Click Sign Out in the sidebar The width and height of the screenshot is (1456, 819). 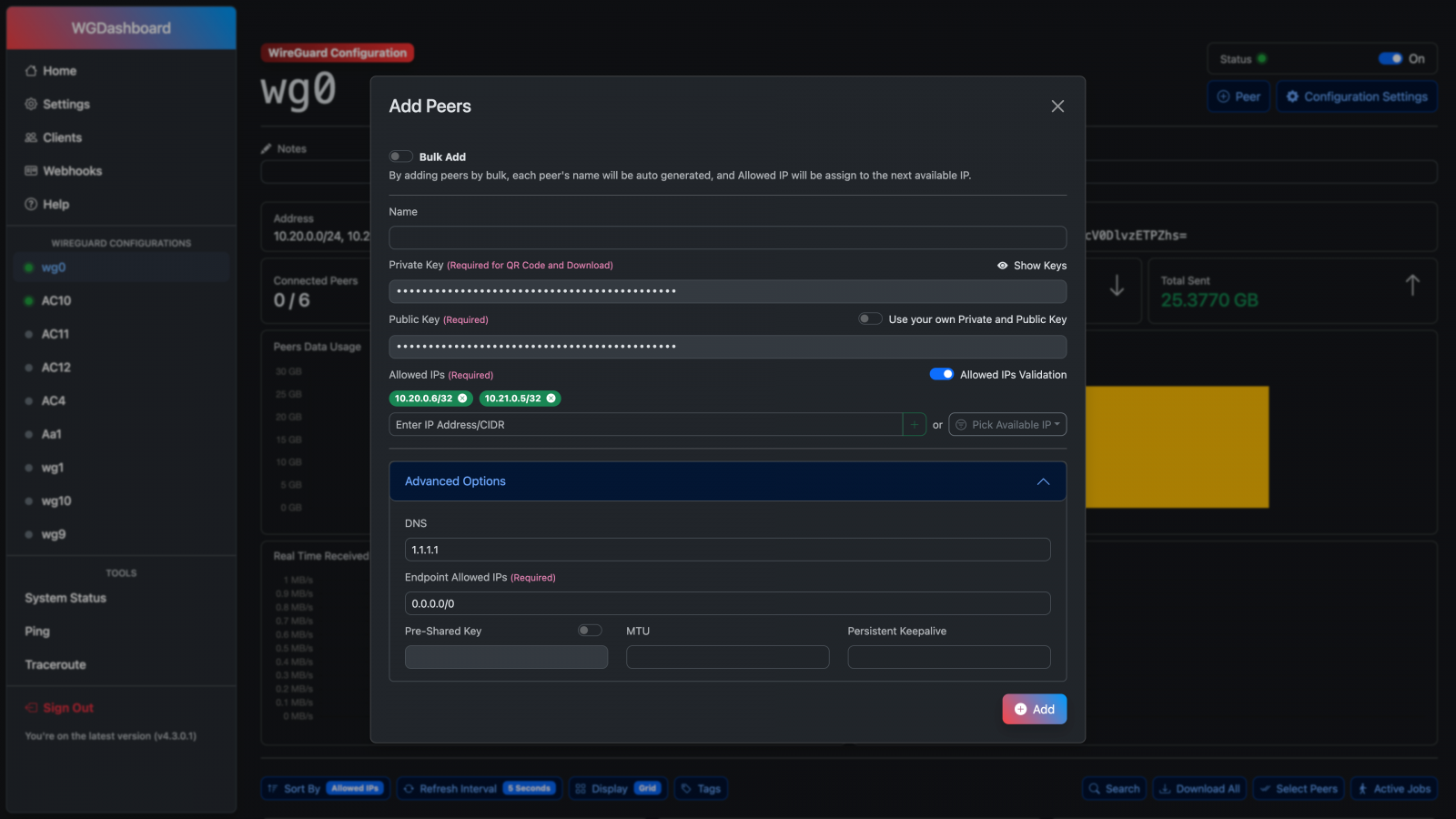click(x=67, y=708)
